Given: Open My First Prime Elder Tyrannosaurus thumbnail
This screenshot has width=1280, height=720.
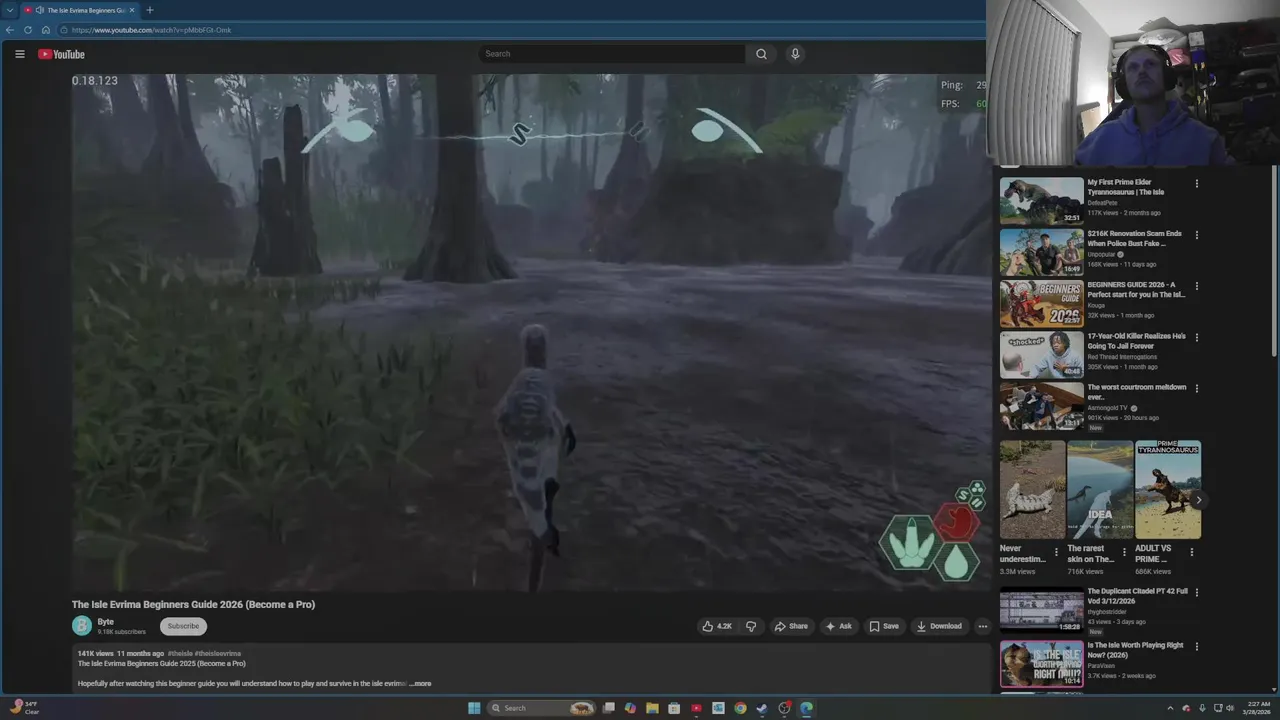Looking at the screenshot, I should pyautogui.click(x=1041, y=200).
